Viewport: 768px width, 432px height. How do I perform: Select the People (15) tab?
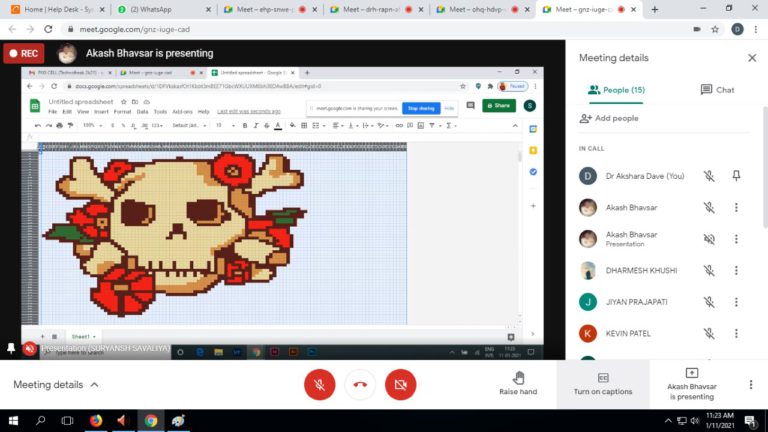pos(617,90)
